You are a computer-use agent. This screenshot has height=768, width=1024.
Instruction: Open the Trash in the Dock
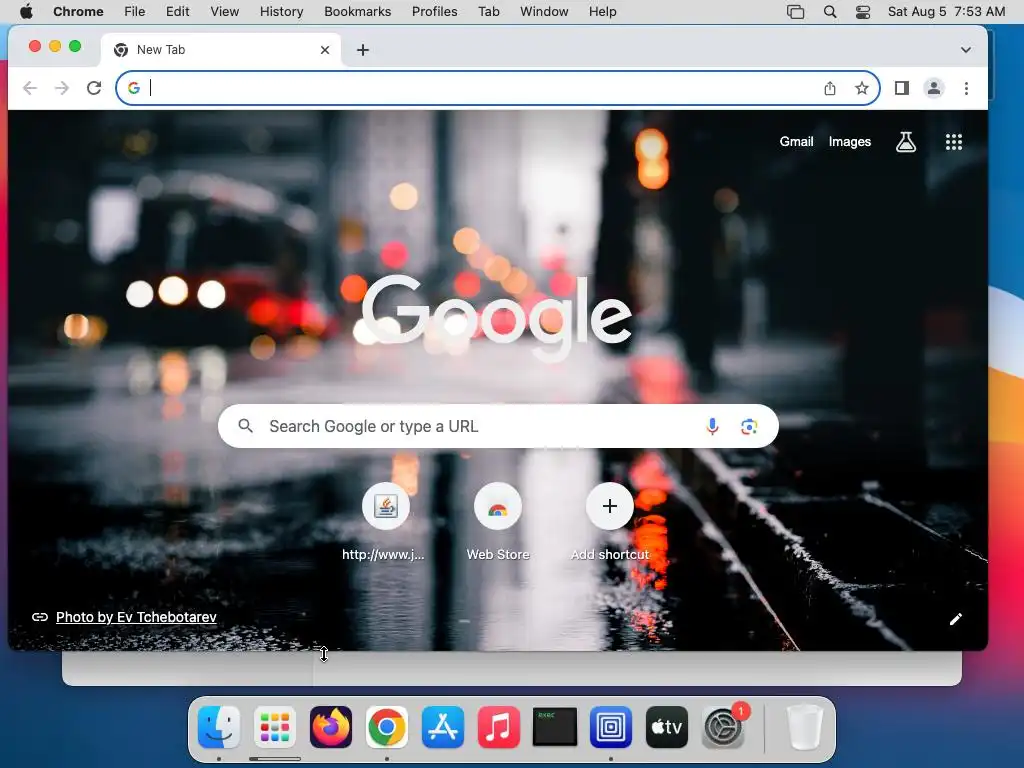tap(805, 727)
